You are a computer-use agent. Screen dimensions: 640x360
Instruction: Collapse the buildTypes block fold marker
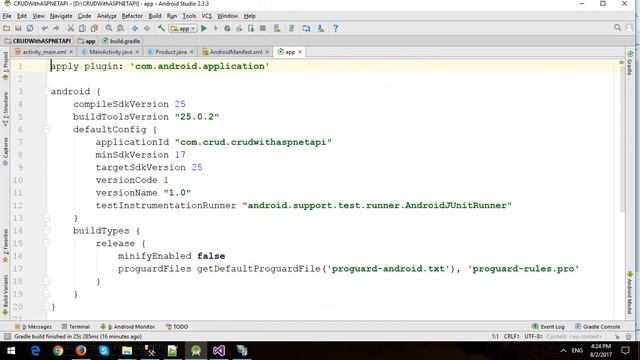pos(46,231)
